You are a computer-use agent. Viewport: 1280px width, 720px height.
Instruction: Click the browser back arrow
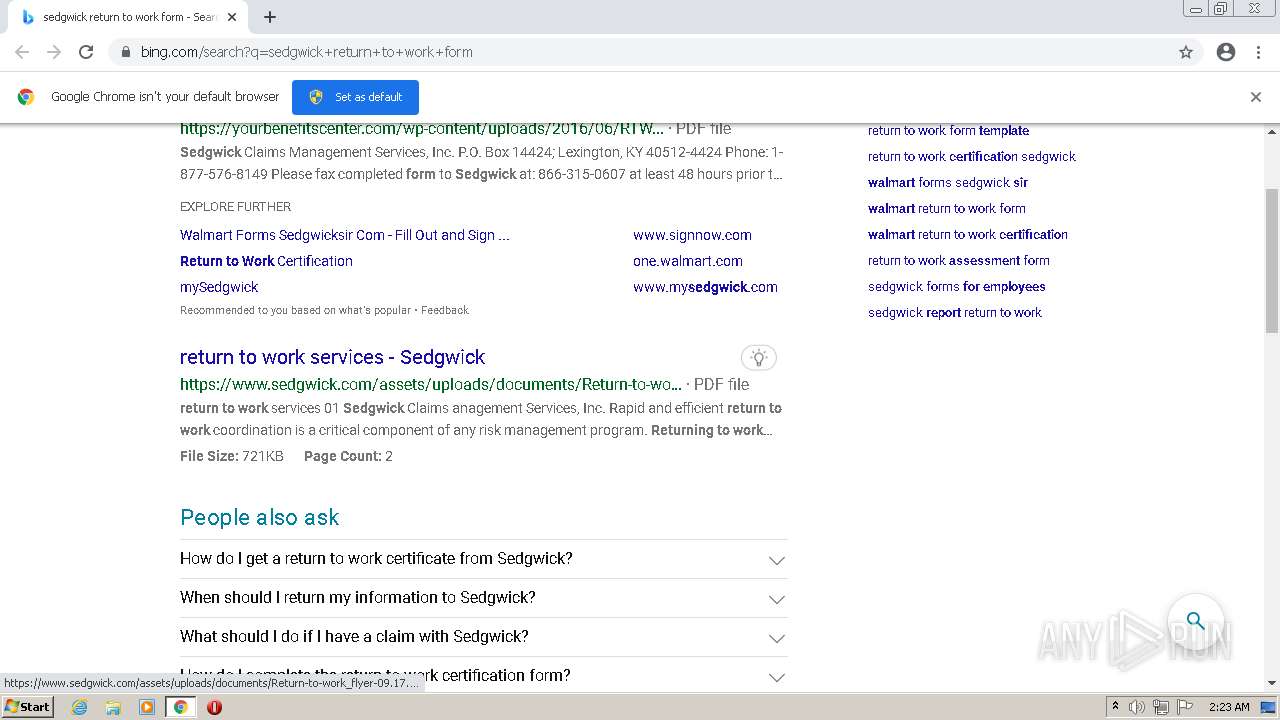pyautogui.click(x=22, y=52)
